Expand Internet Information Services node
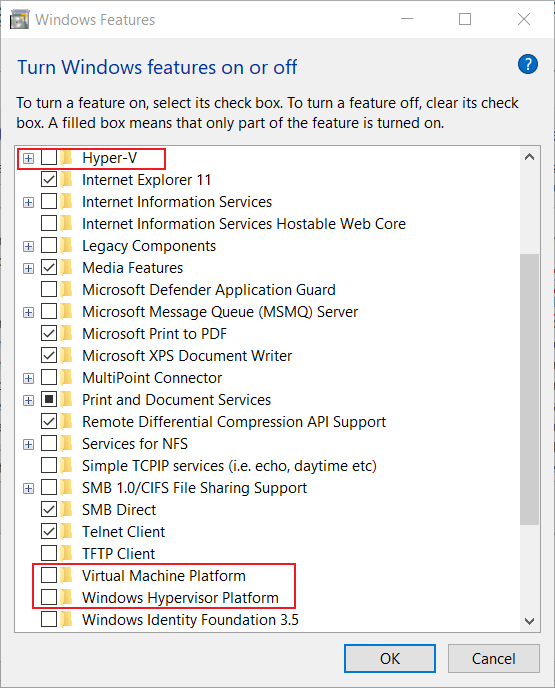555x688 pixels. [x=29, y=202]
